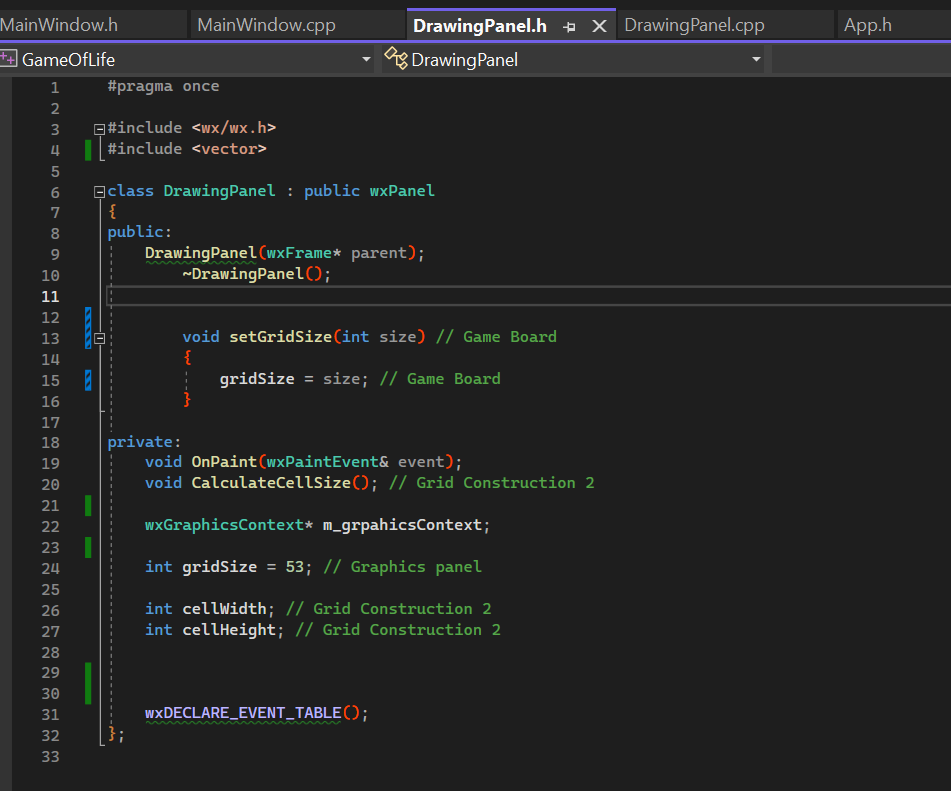Click the blue change indicator beside line 13
Image resolution: width=951 pixels, height=791 pixels.
pyautogui.click(x=87, y=337)
